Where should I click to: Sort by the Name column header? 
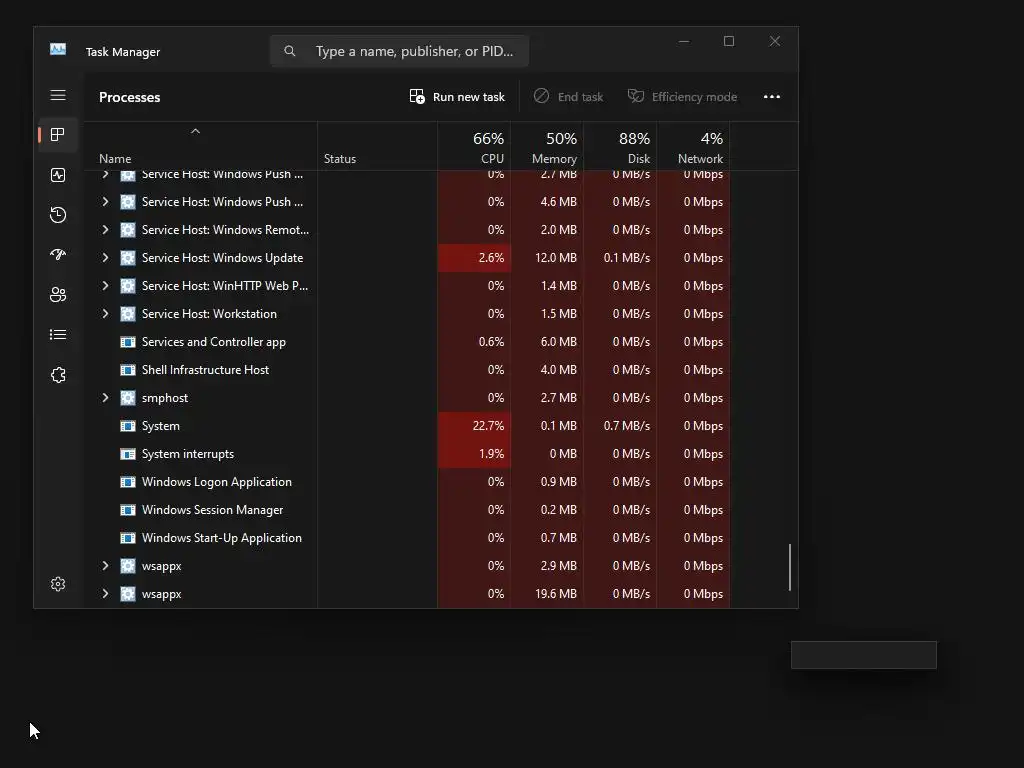(200, 146)
